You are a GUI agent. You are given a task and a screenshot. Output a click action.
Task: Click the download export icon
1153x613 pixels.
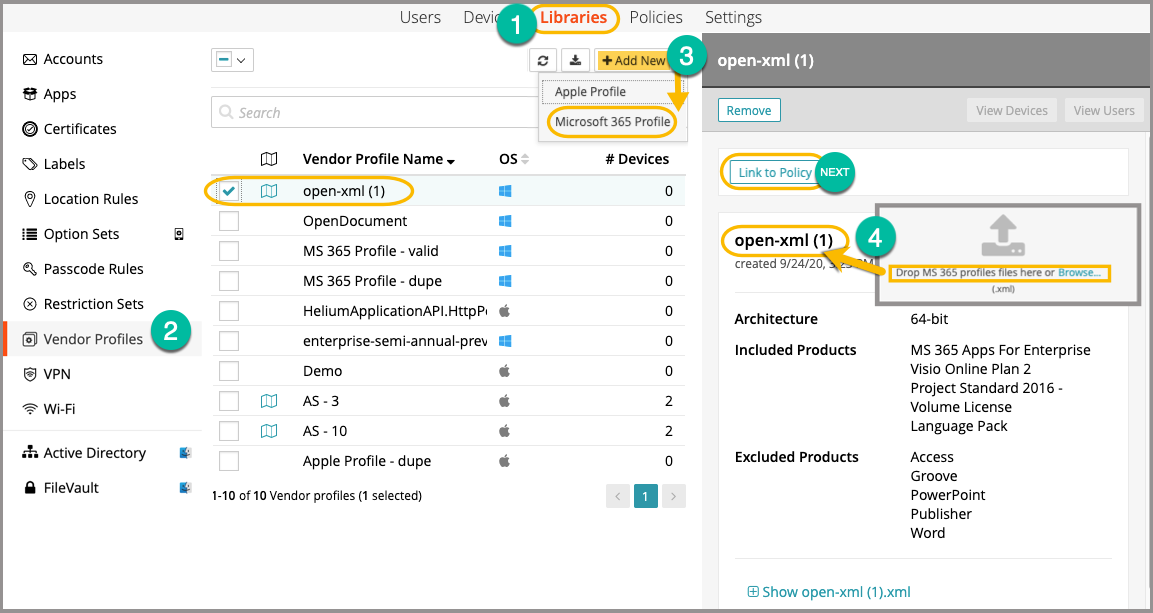point(575,60)
